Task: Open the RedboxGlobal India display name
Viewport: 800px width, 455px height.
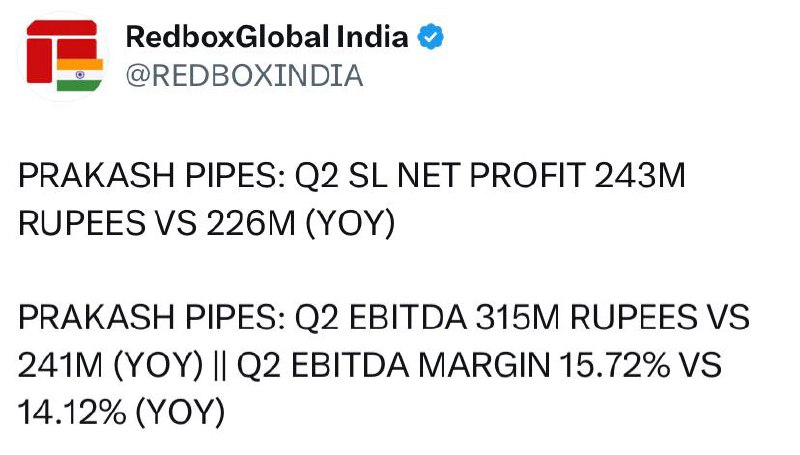Action: pos(267,37)
